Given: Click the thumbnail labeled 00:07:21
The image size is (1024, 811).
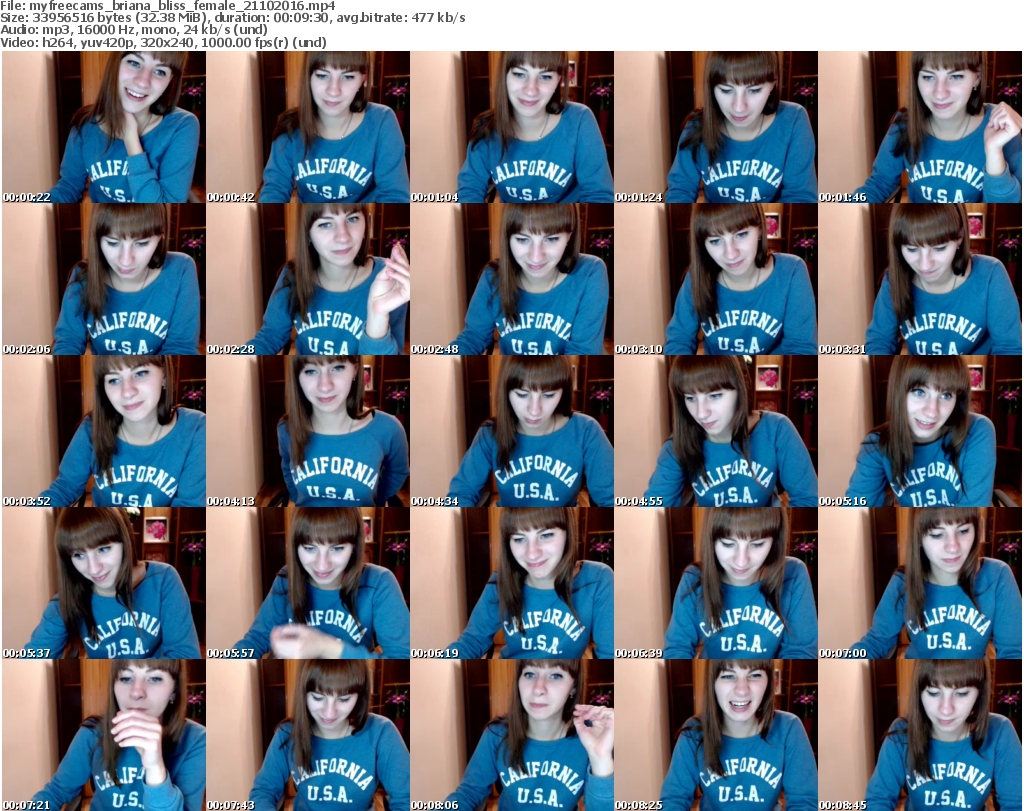Looking at the screenshot, I should tap(103, 735).
